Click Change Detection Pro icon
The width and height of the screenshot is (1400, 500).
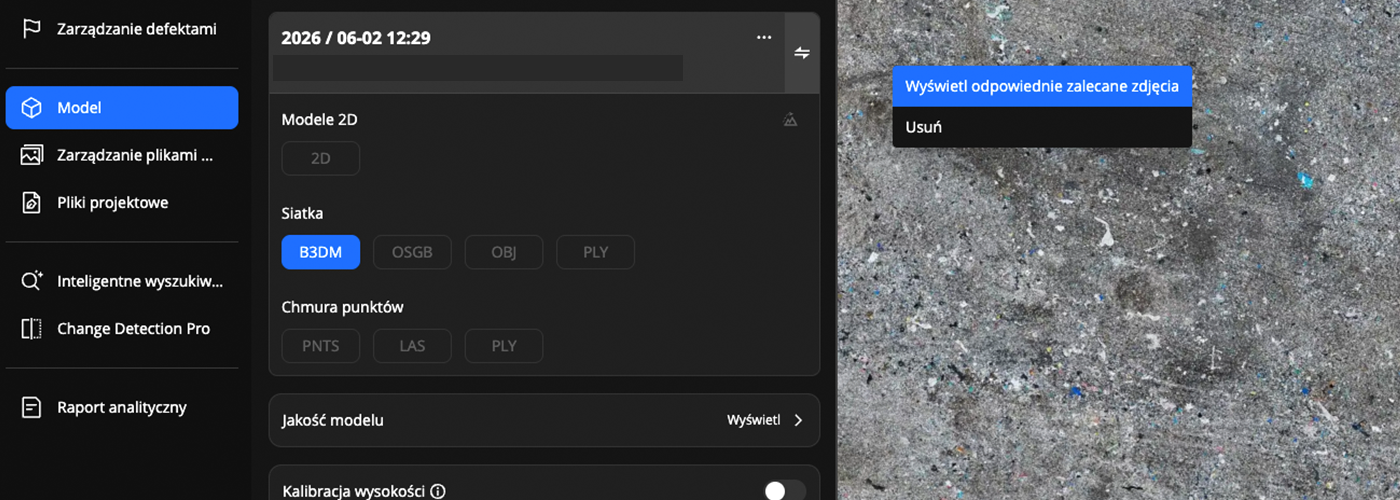31,329
